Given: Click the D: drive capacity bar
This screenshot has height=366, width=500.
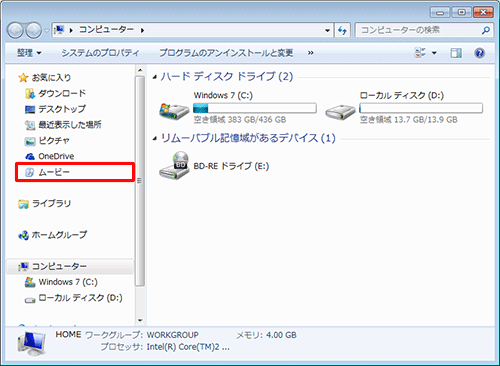Looking at the screenshot, I should pyautogui.click(x=421, y=108).
